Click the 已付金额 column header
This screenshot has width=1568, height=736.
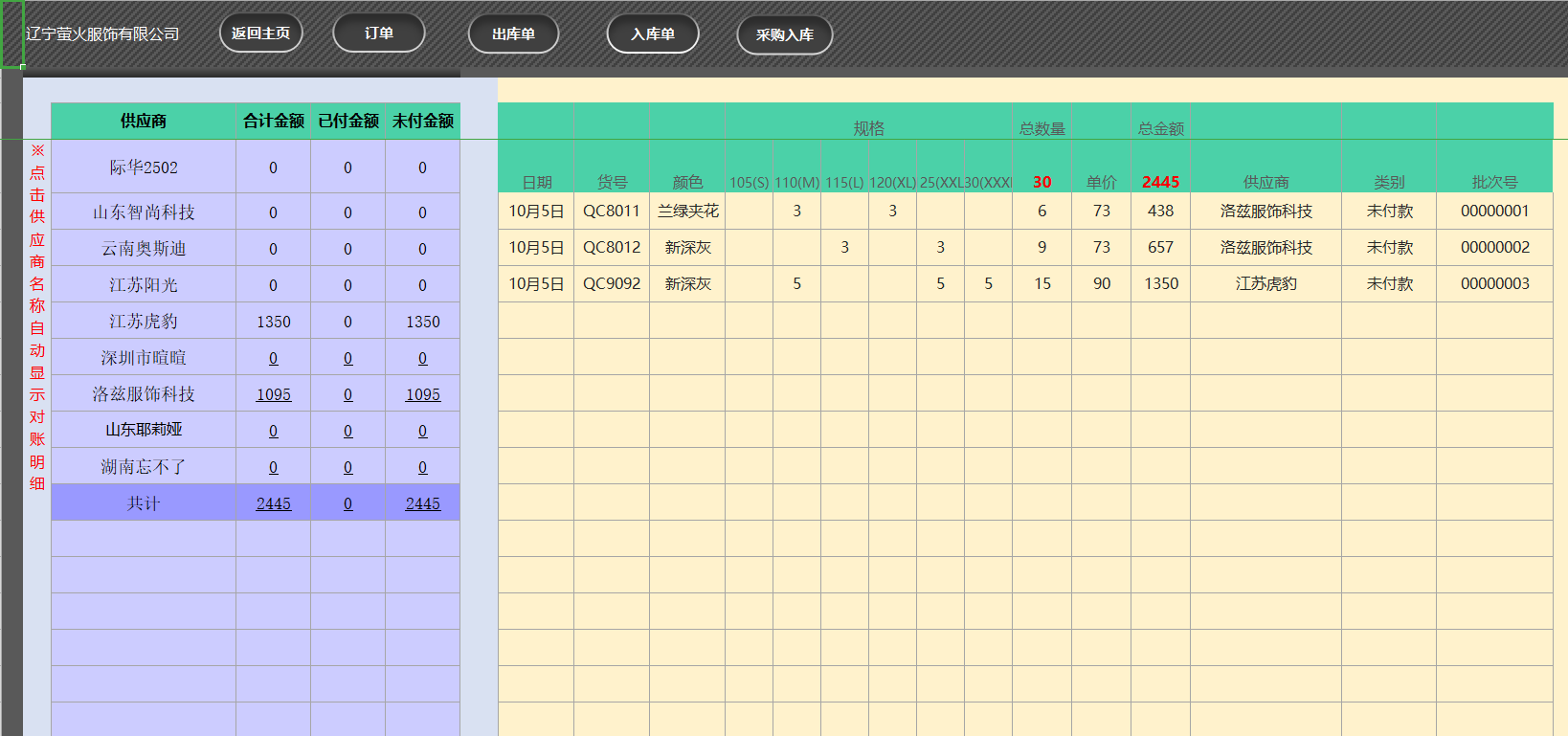[x=348, y=122]
